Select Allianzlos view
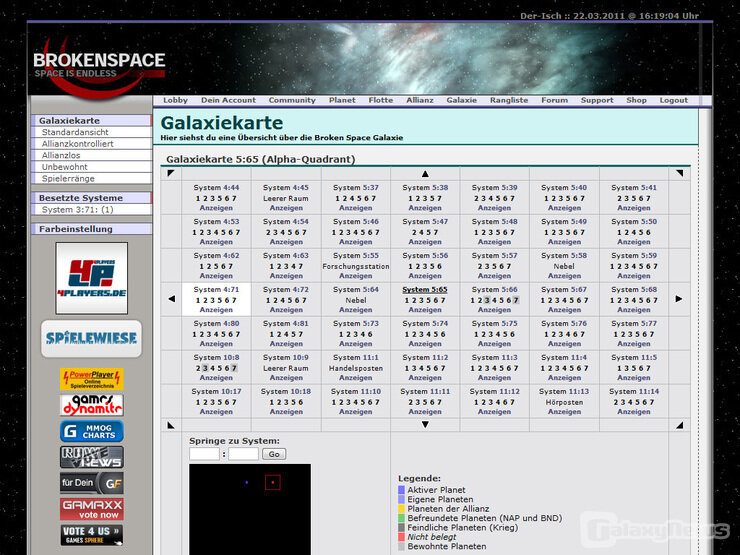 (92, 155)
